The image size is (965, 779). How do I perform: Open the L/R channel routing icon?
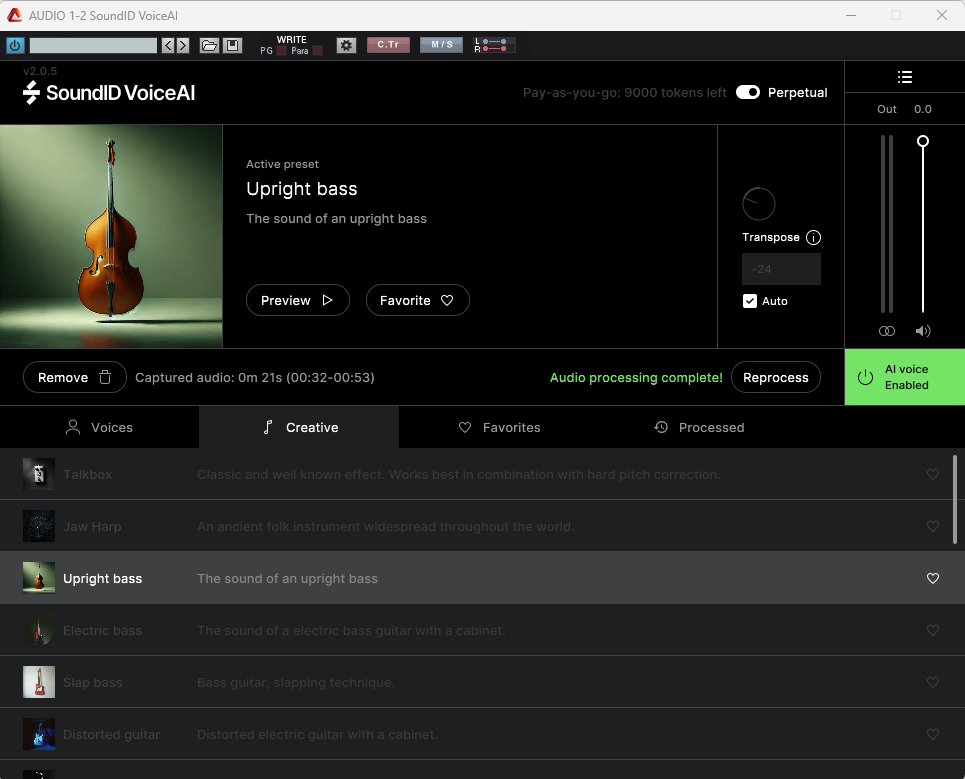coord(494,45)
